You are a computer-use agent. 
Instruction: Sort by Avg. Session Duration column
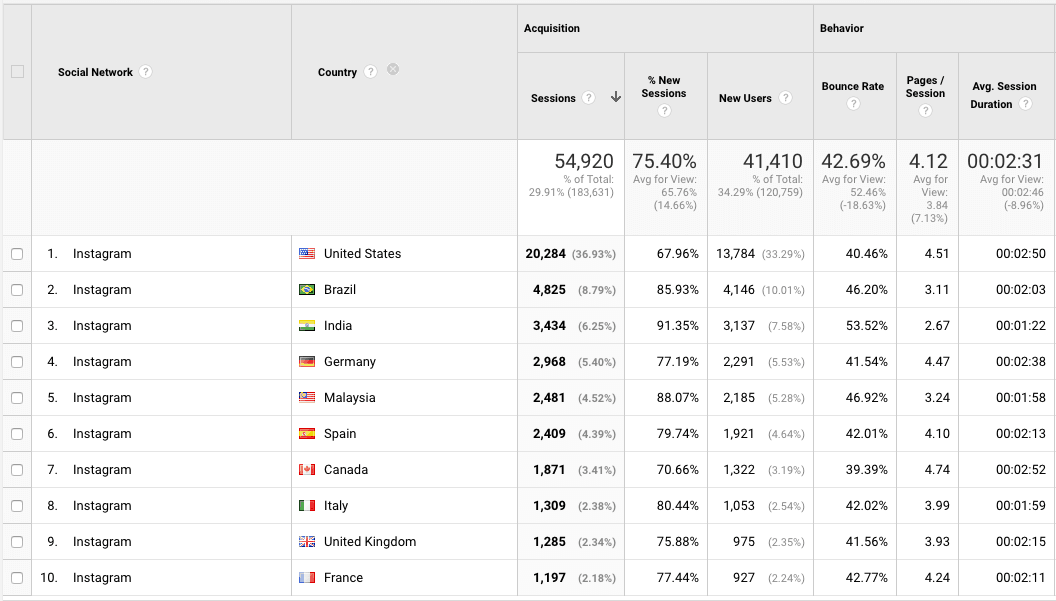[1004, 86]
